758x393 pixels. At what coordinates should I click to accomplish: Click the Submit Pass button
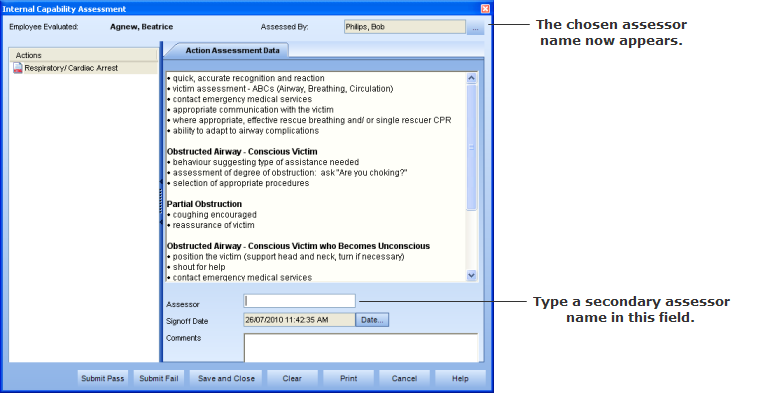coord(102,378)
